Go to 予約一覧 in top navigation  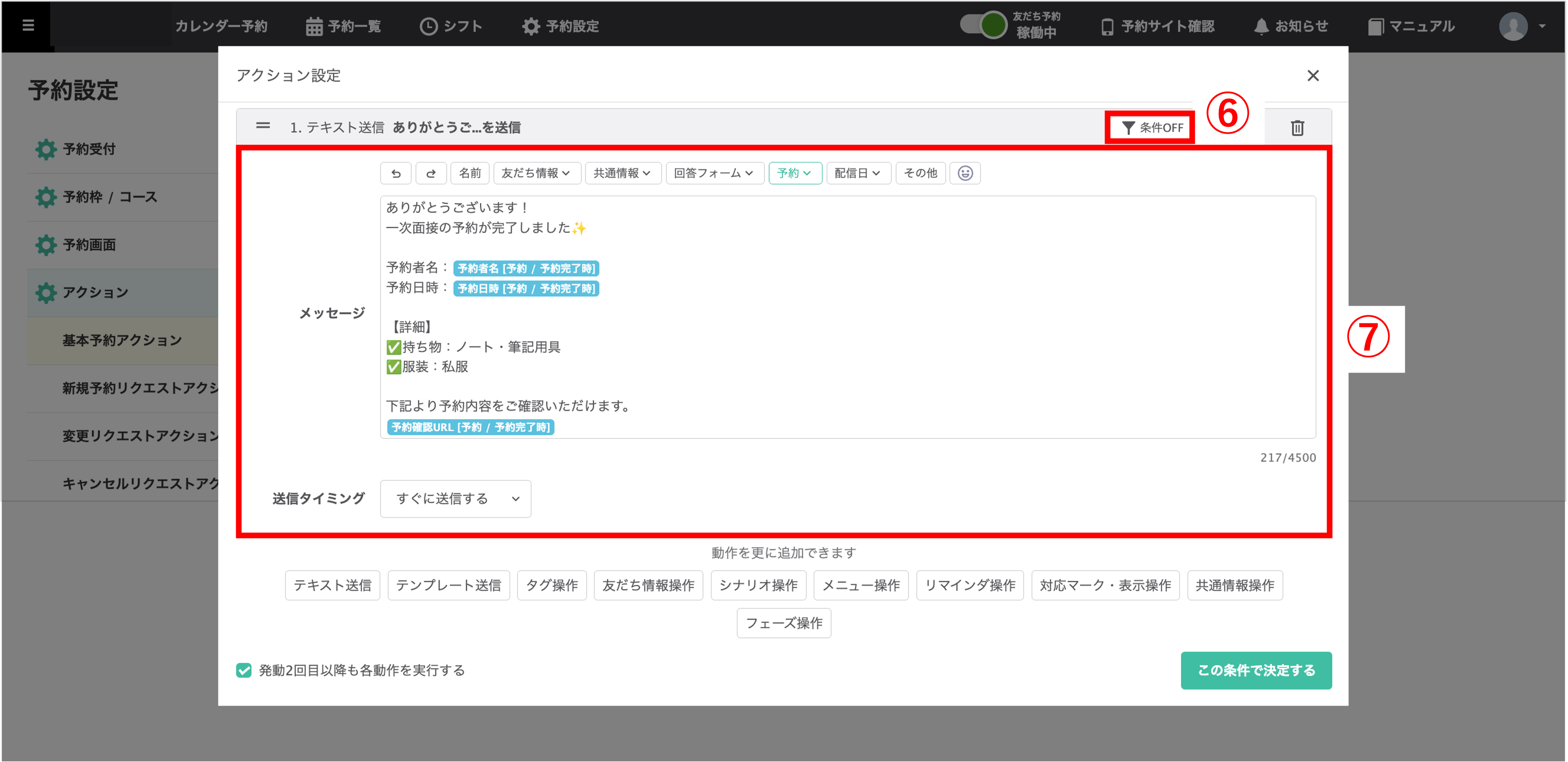click(x=343, y=26)
